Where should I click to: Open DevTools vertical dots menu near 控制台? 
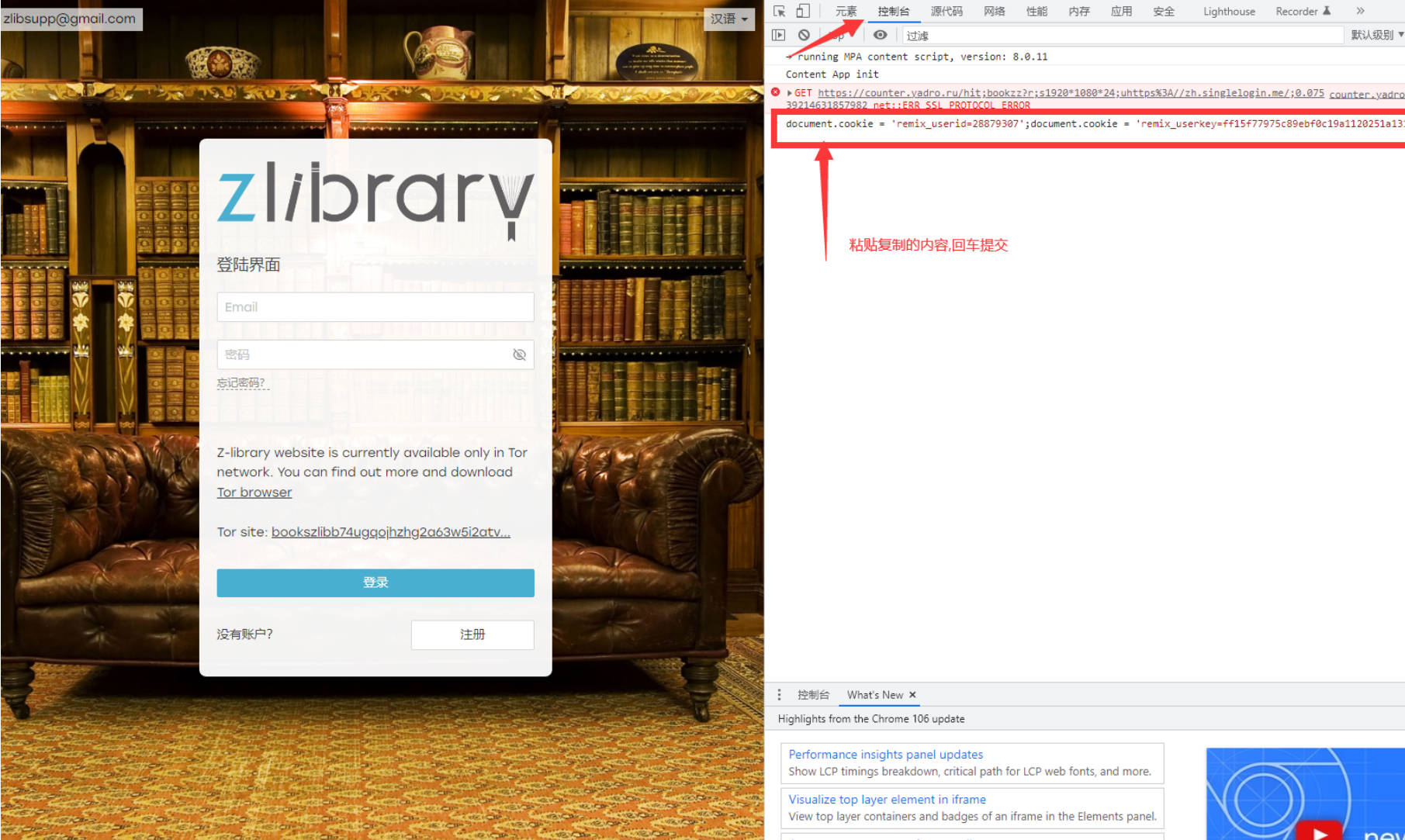tap(780, 695)
